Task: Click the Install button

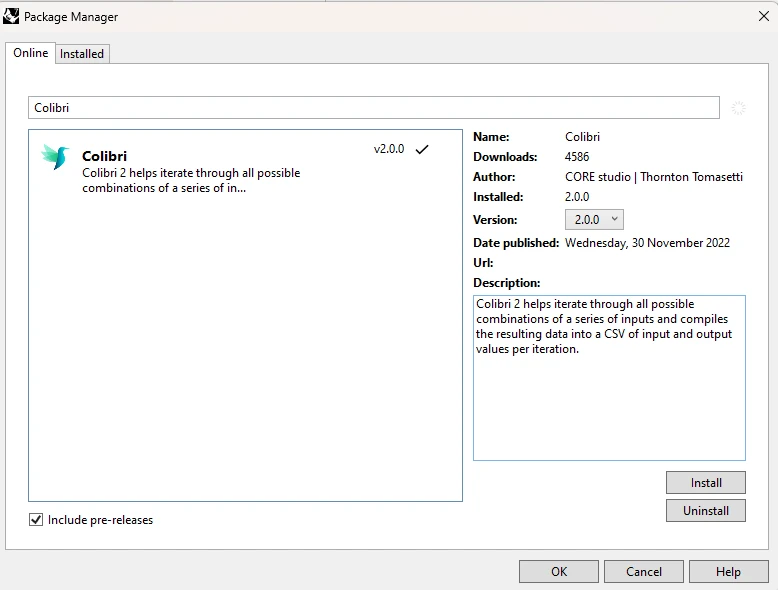Action: pyautogui.click(x=706, y=482)
